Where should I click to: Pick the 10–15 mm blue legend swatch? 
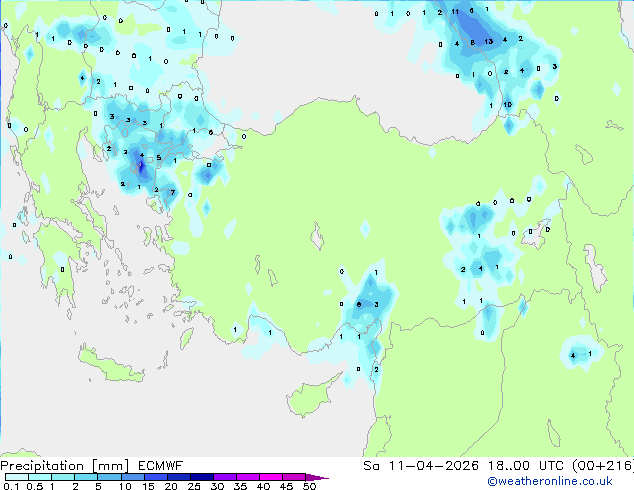[x=132, y=477]
